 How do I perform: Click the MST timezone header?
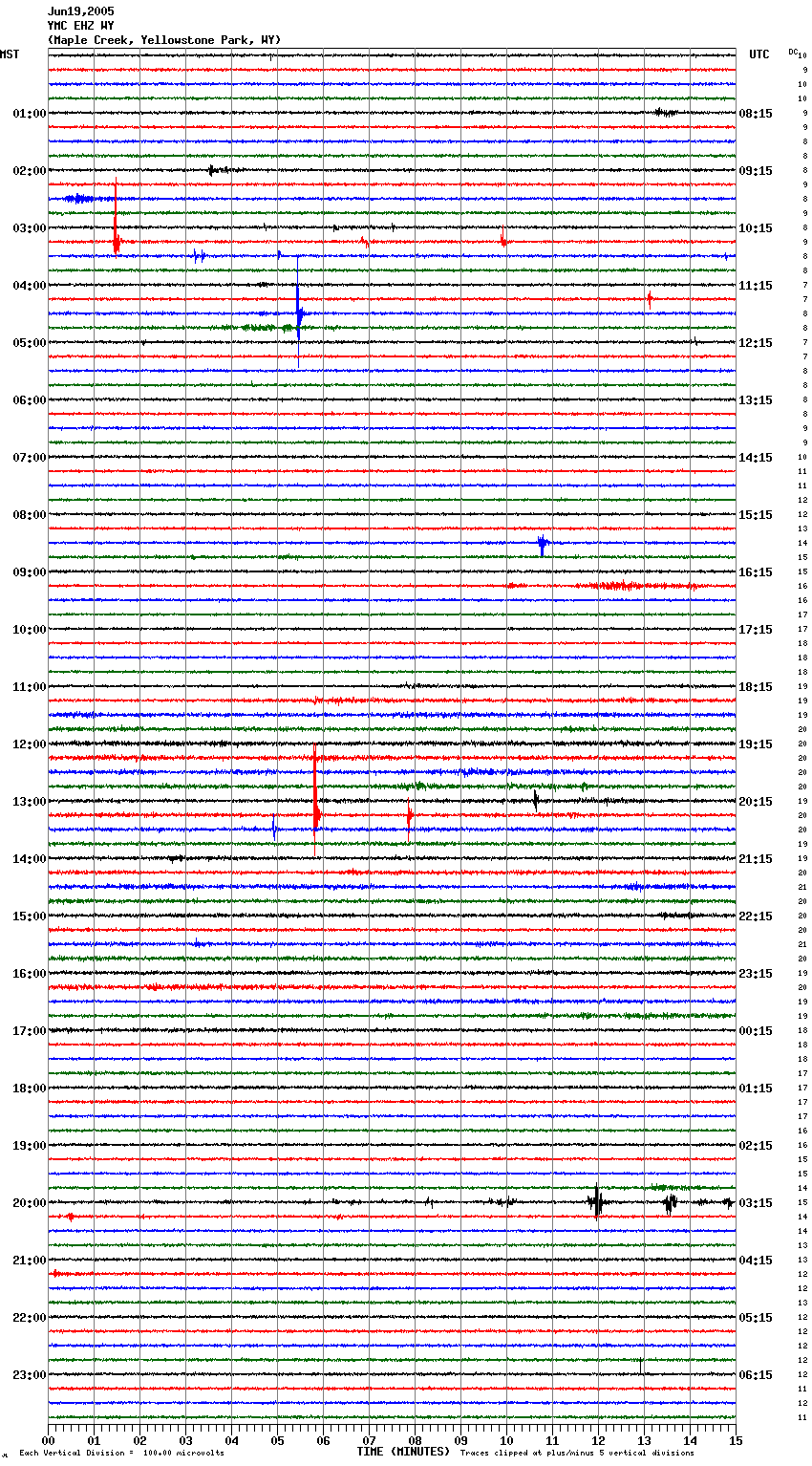pyautogui.click(x=10, y=54)
